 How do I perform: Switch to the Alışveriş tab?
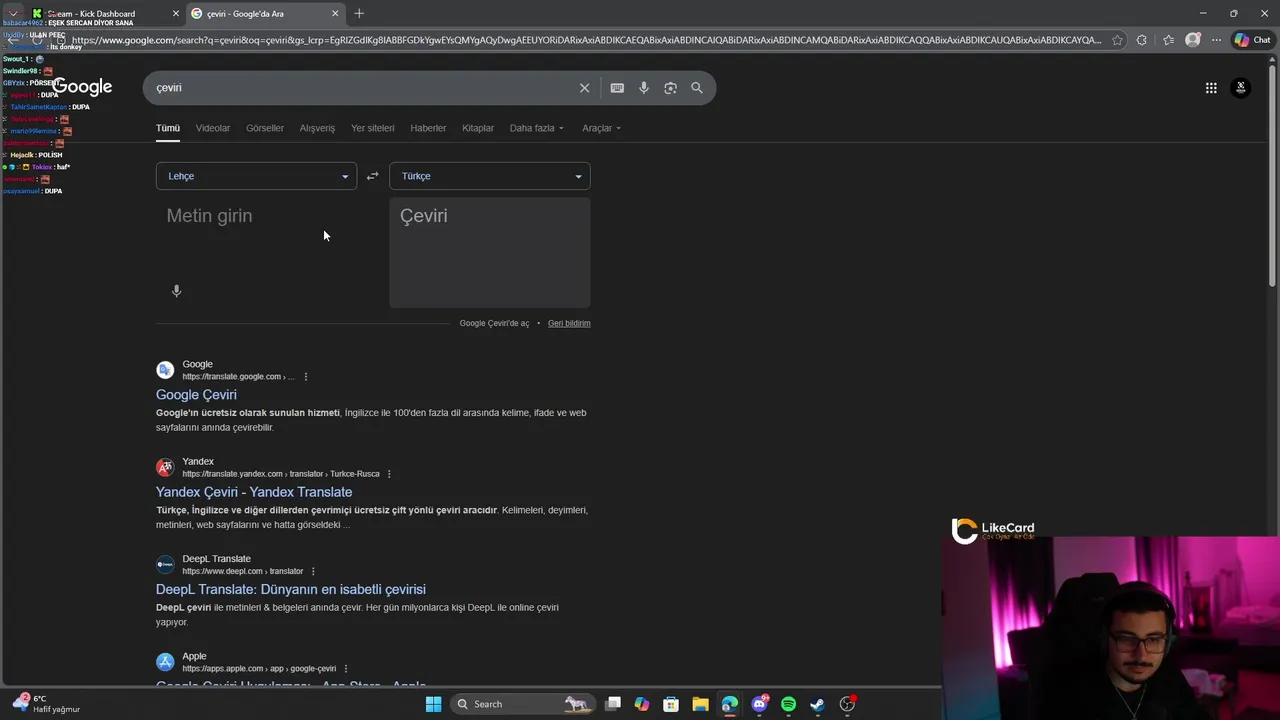pyautogui.click(x=317, y=128)
